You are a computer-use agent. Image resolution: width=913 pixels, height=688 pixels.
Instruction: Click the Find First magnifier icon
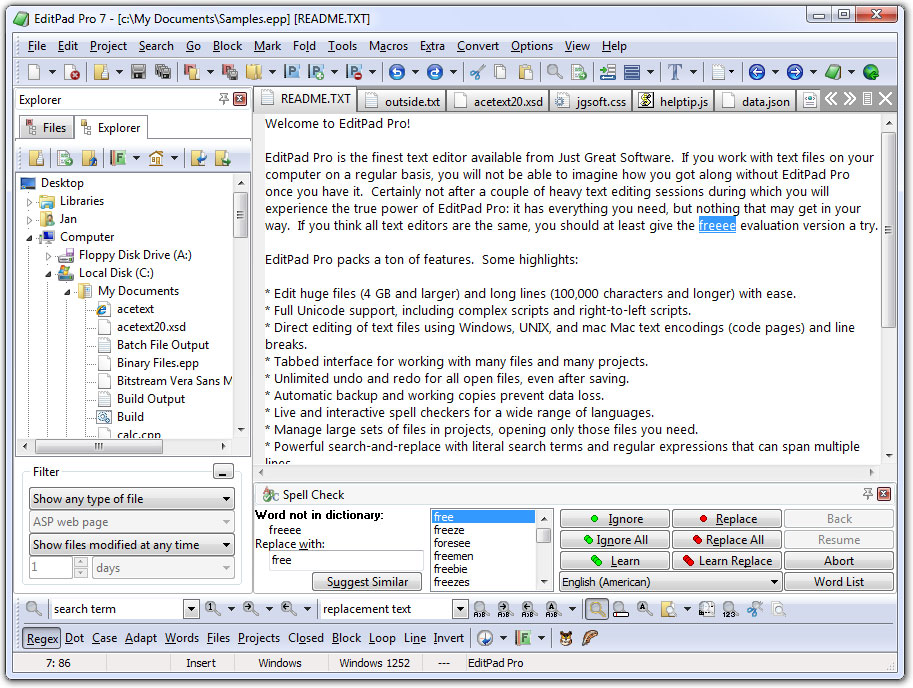(213, 609)
